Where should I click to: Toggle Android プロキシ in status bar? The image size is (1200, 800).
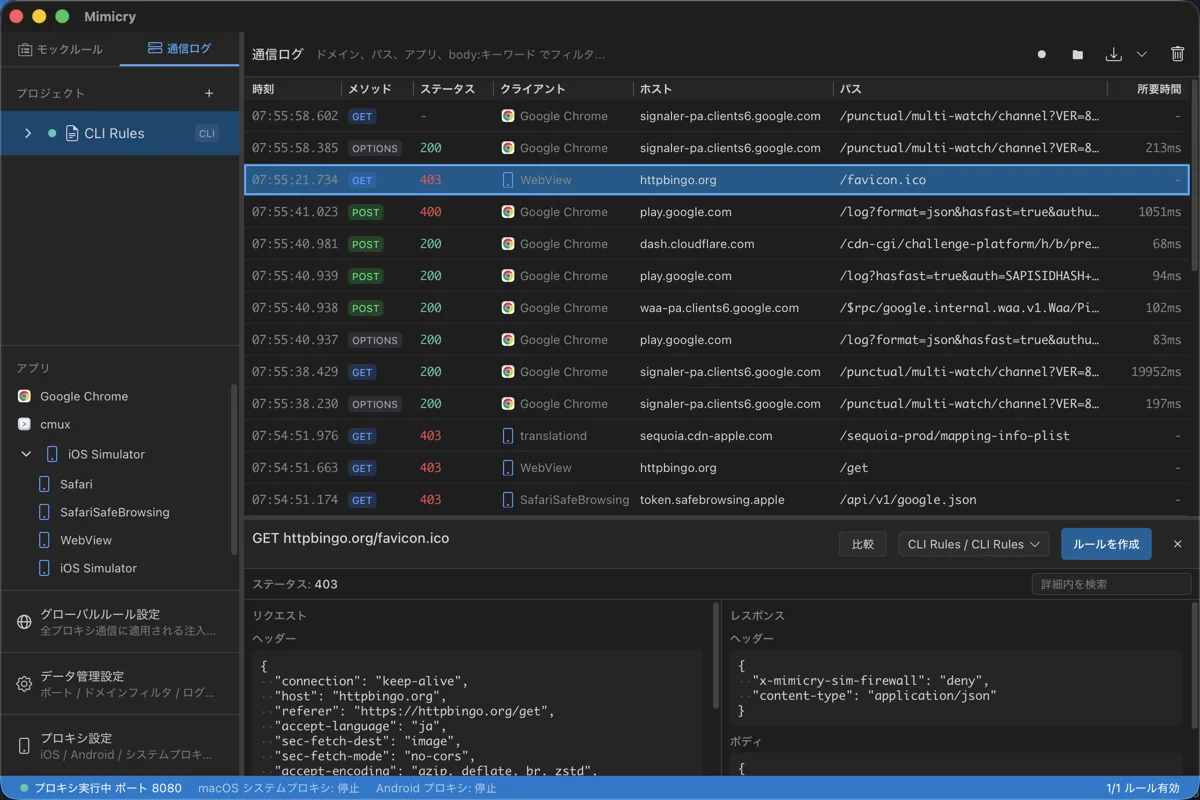(436, 788)
